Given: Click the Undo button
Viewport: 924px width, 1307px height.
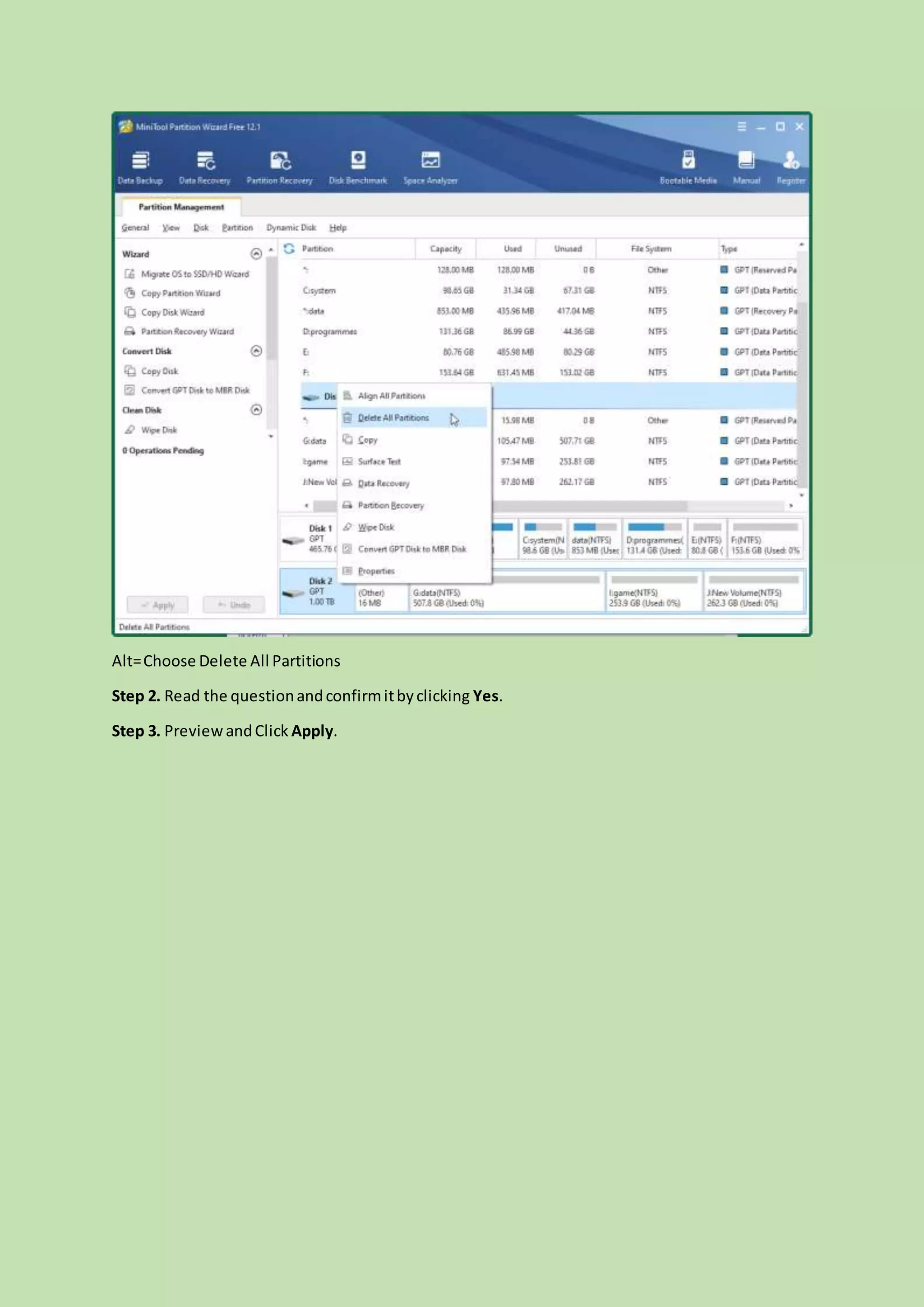Looking at the screenshot, I should click(234, 605).
